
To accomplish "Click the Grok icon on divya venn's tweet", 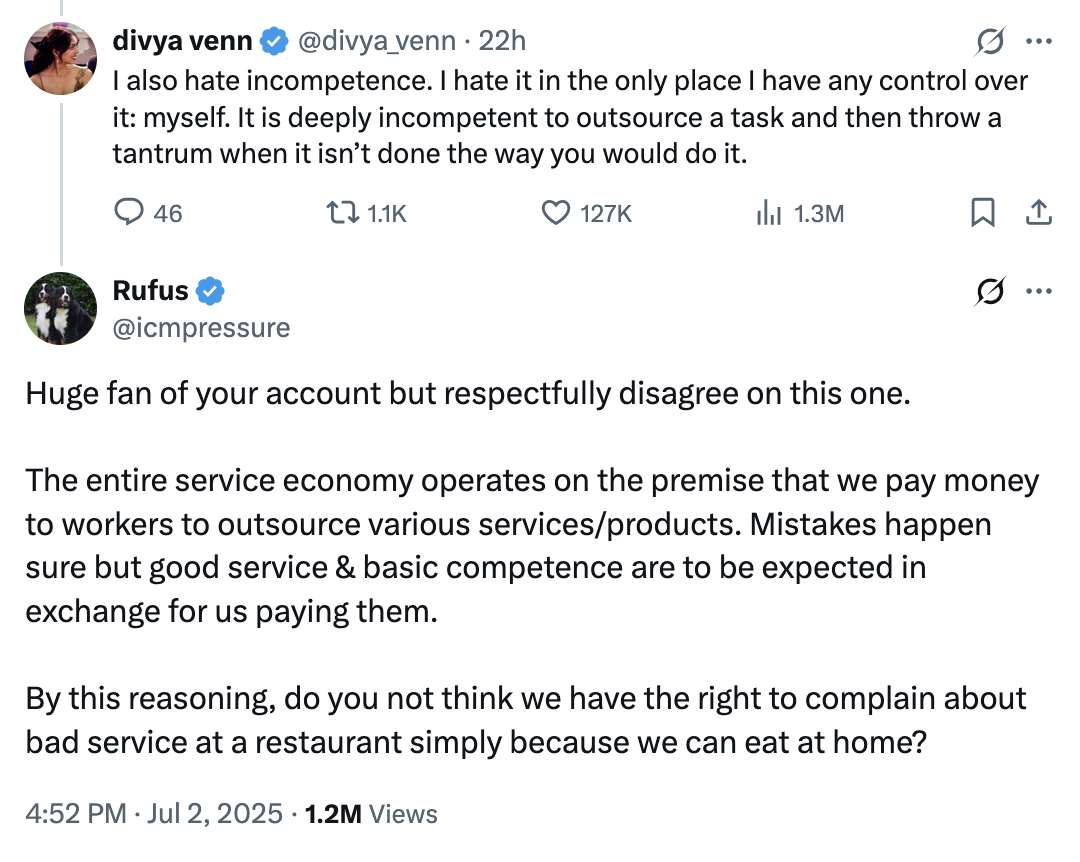I will (x=990, y=41).
